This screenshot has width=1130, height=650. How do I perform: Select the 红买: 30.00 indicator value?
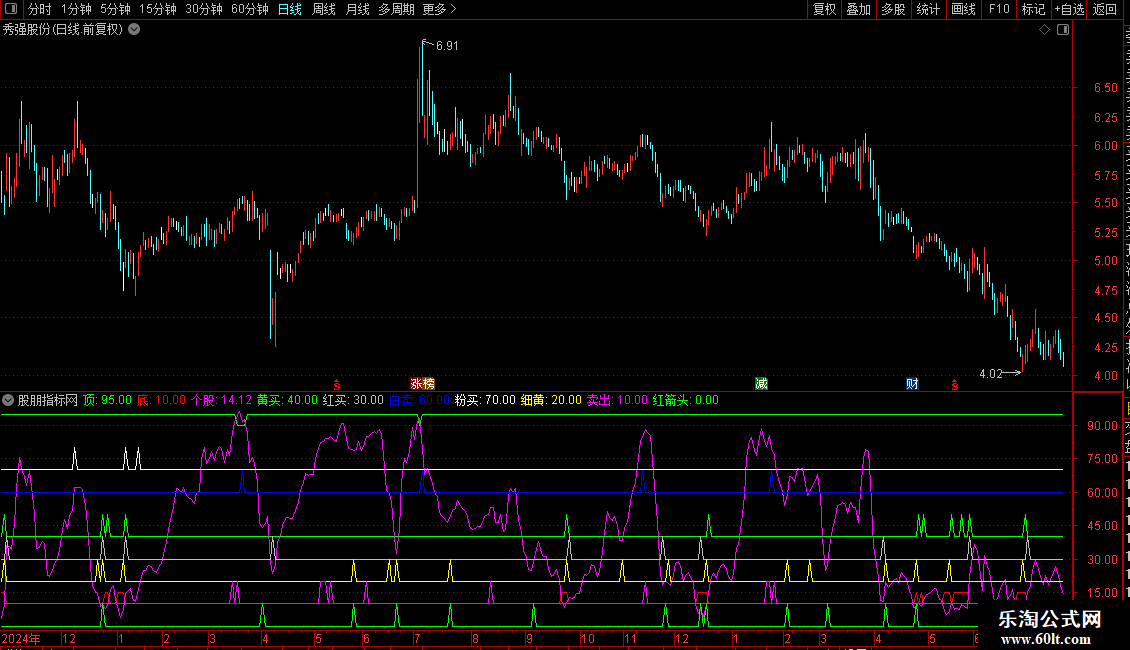click(353, 400)
